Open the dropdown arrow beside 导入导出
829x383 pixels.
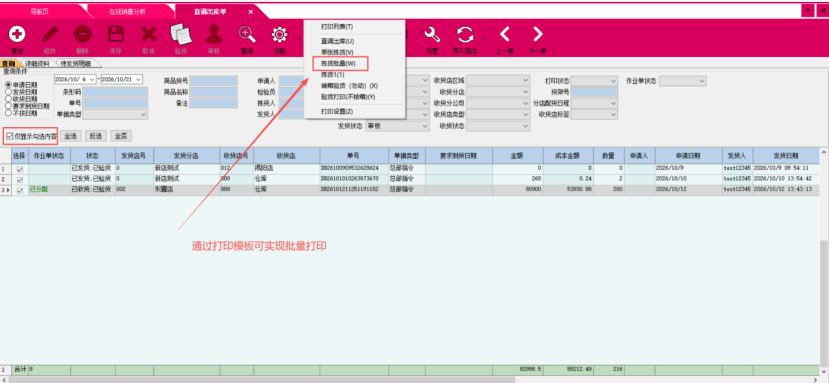click(x=484, y=38)
